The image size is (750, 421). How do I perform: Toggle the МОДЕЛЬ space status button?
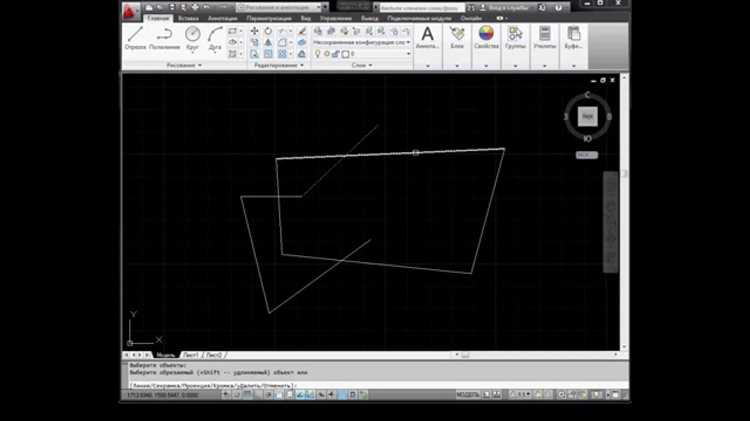coord(467,395)
